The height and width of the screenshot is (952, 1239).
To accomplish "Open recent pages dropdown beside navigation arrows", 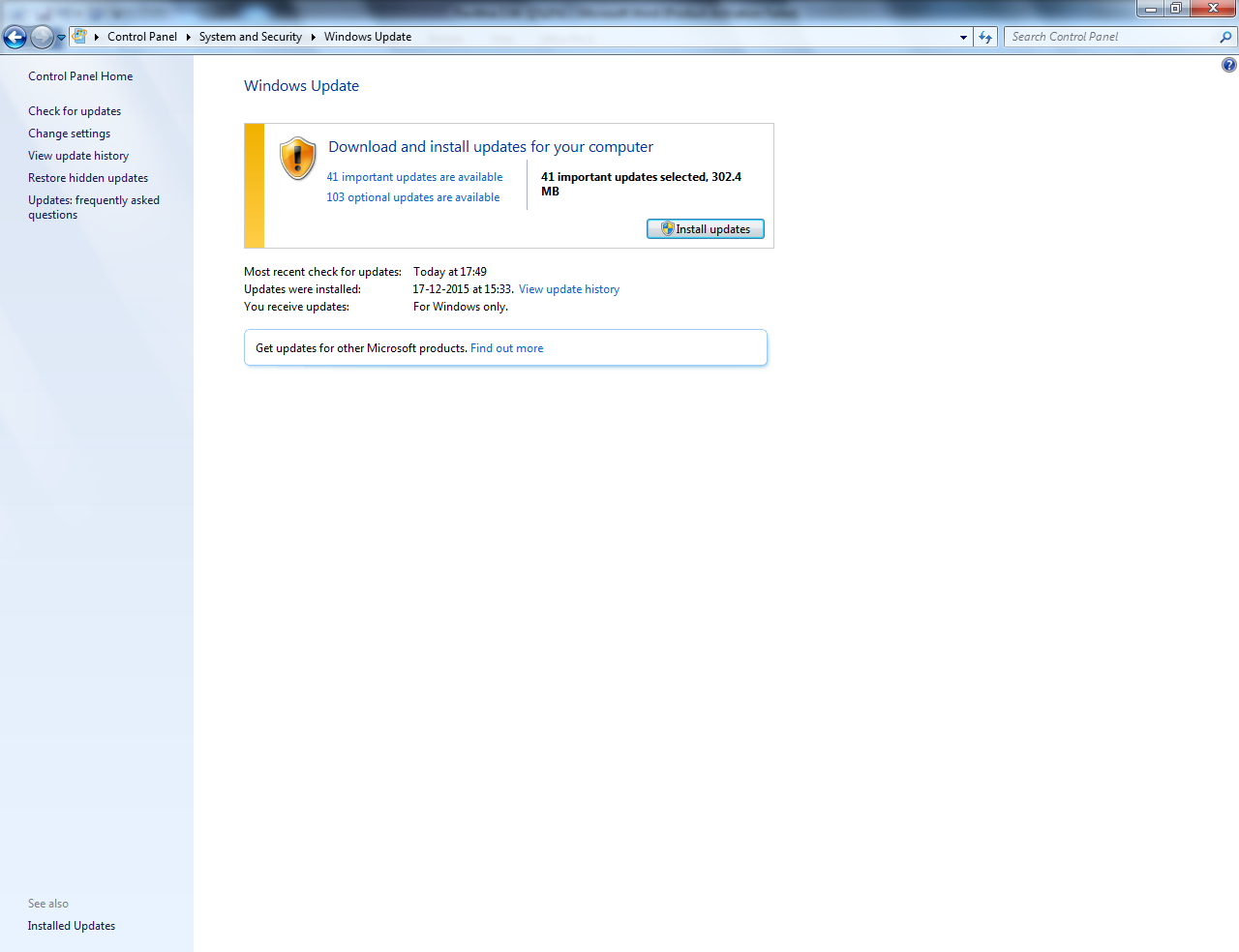I will pyautogui.click(x=61, y=38).
